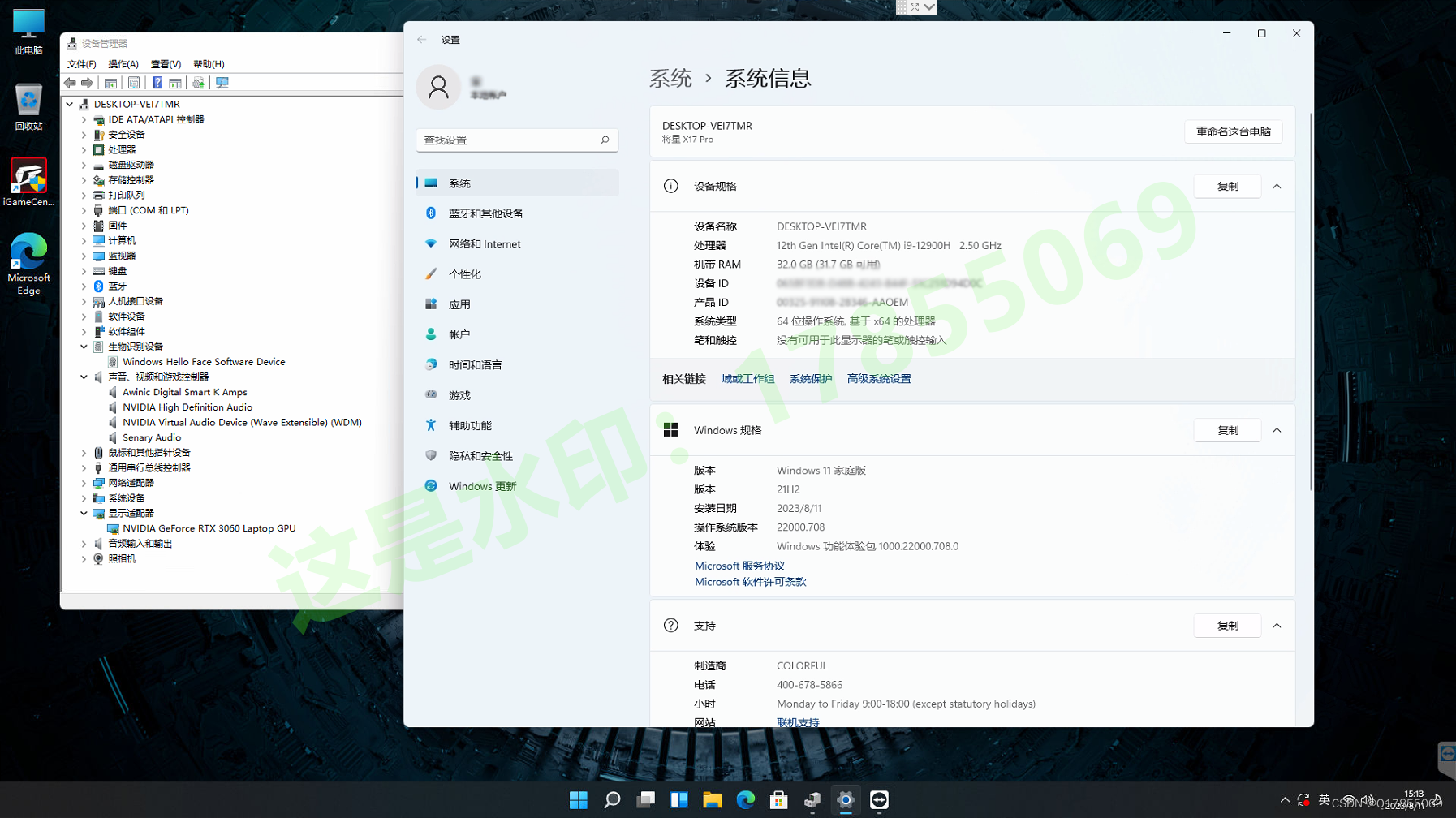The height and width of the screenshot is (818, 1456).
Task: Click 重命名这台电脑 button
Action: pos(1233,131)
